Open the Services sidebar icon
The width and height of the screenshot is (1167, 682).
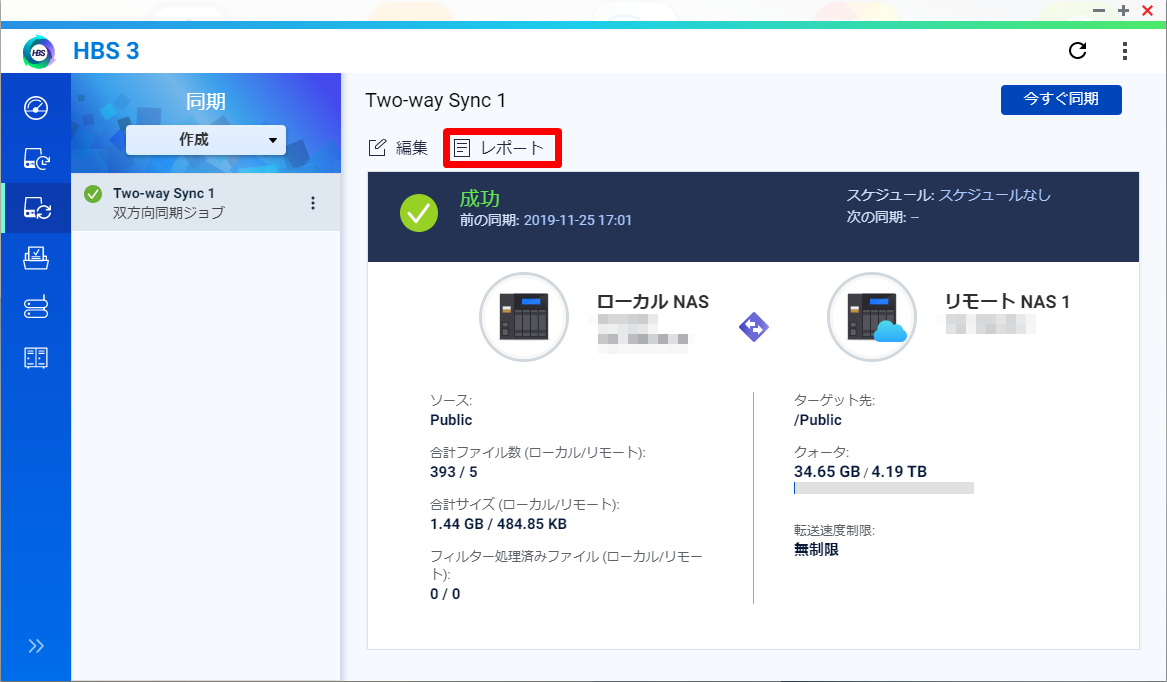36,357
